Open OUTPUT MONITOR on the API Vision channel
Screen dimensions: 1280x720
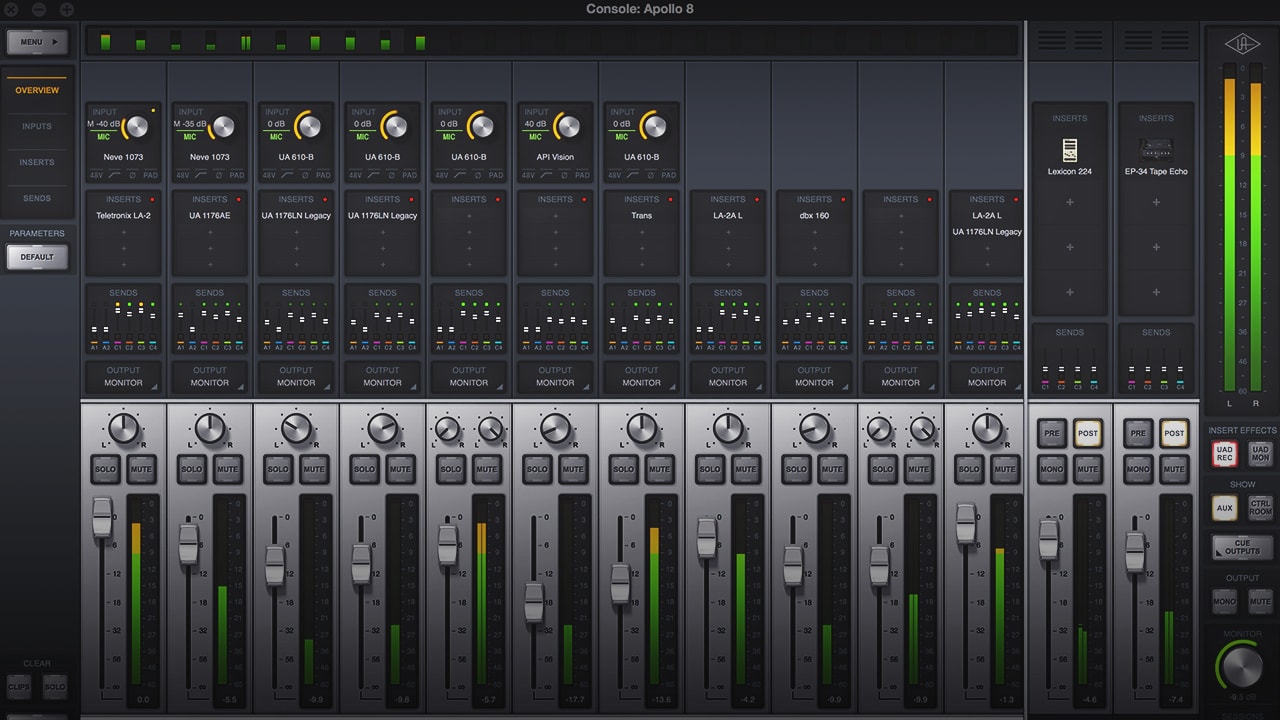(555, 376)
